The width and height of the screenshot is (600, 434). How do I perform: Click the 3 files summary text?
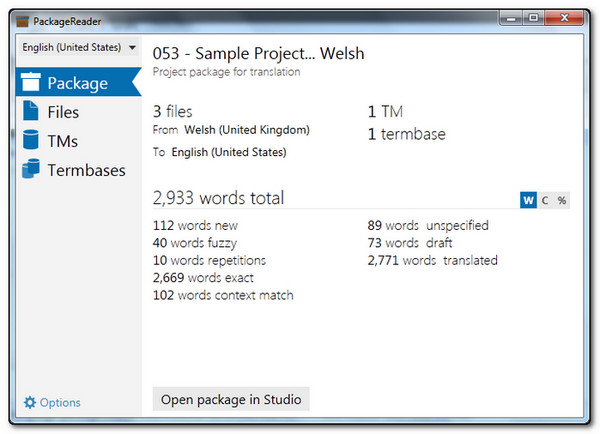(x=173, y=112)
